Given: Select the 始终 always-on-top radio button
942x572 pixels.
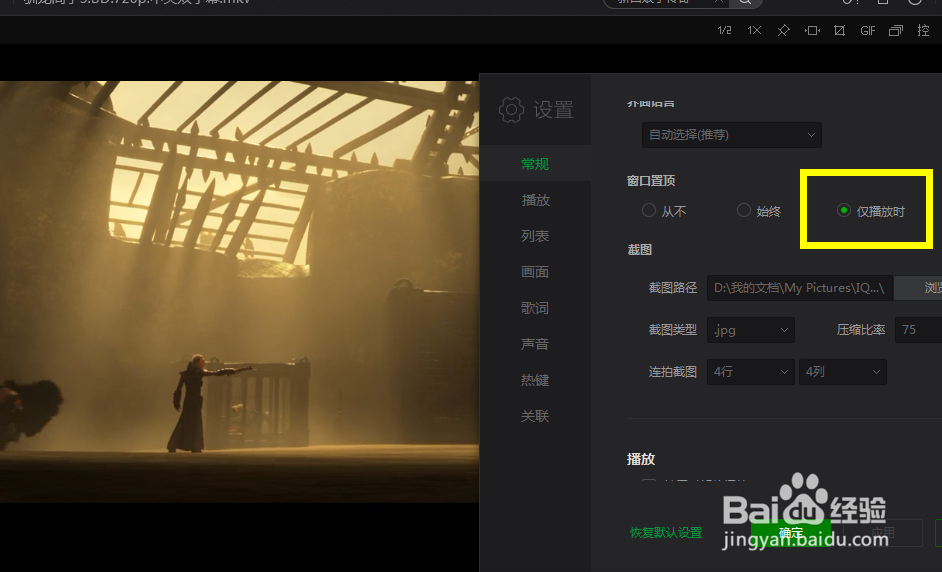Looking at the screenshot, I should pos(744,210).
